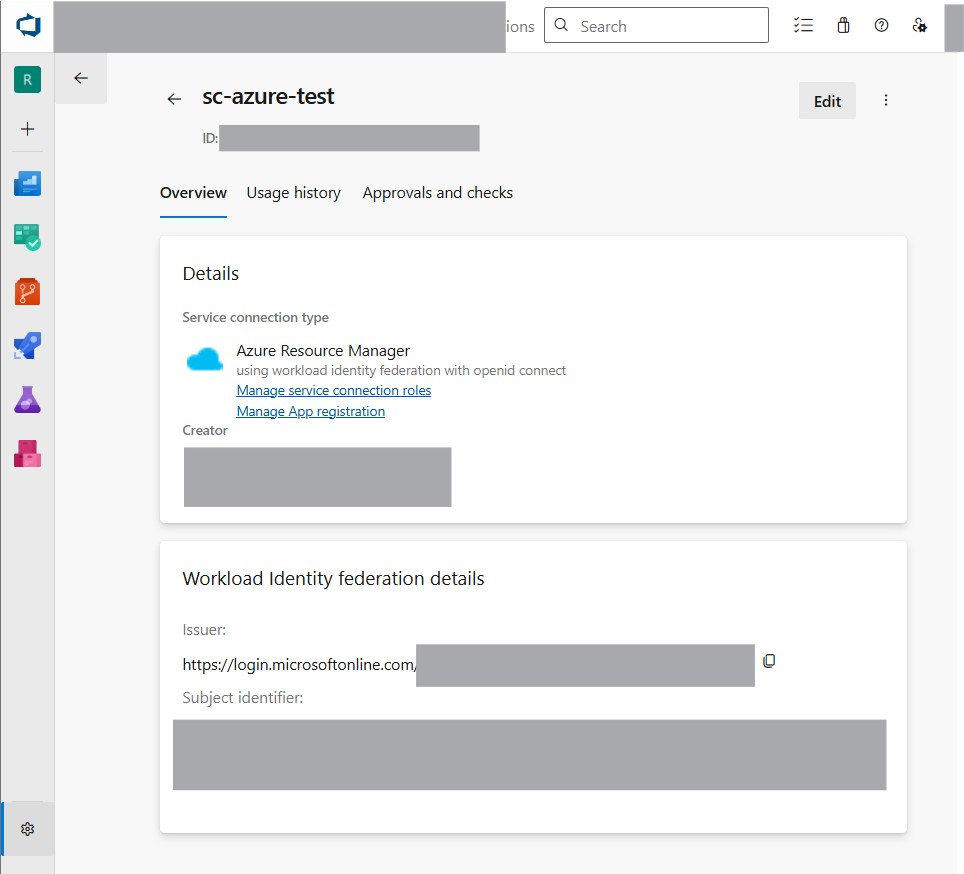This screenshot has width=964, height=874.
Task: Collapse the settings panel back arrow
Action: coord(81,78)
